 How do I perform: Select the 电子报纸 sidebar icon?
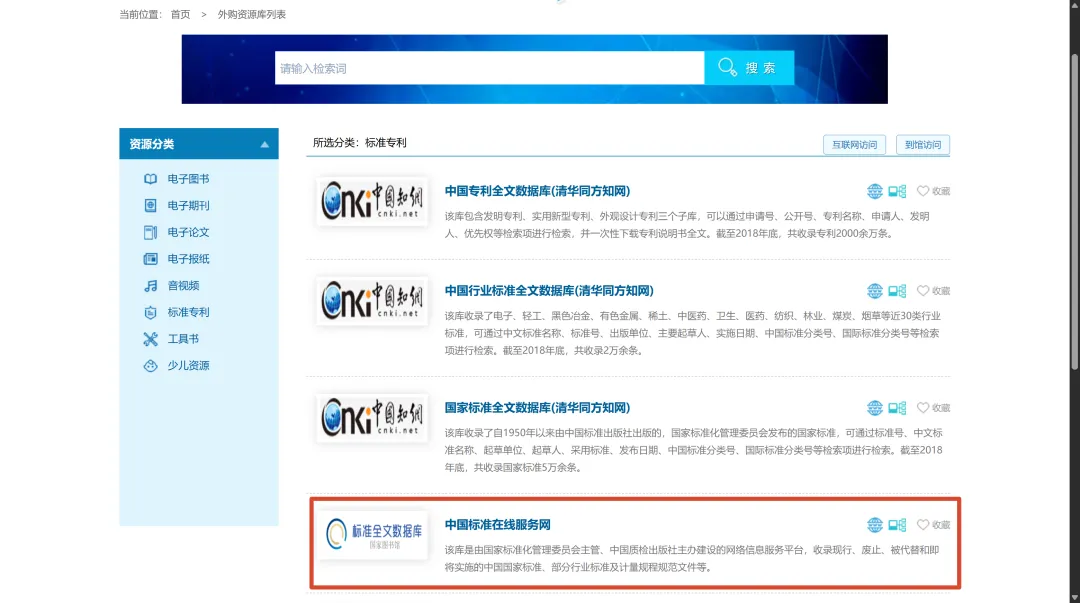click(x=150, y=259)
